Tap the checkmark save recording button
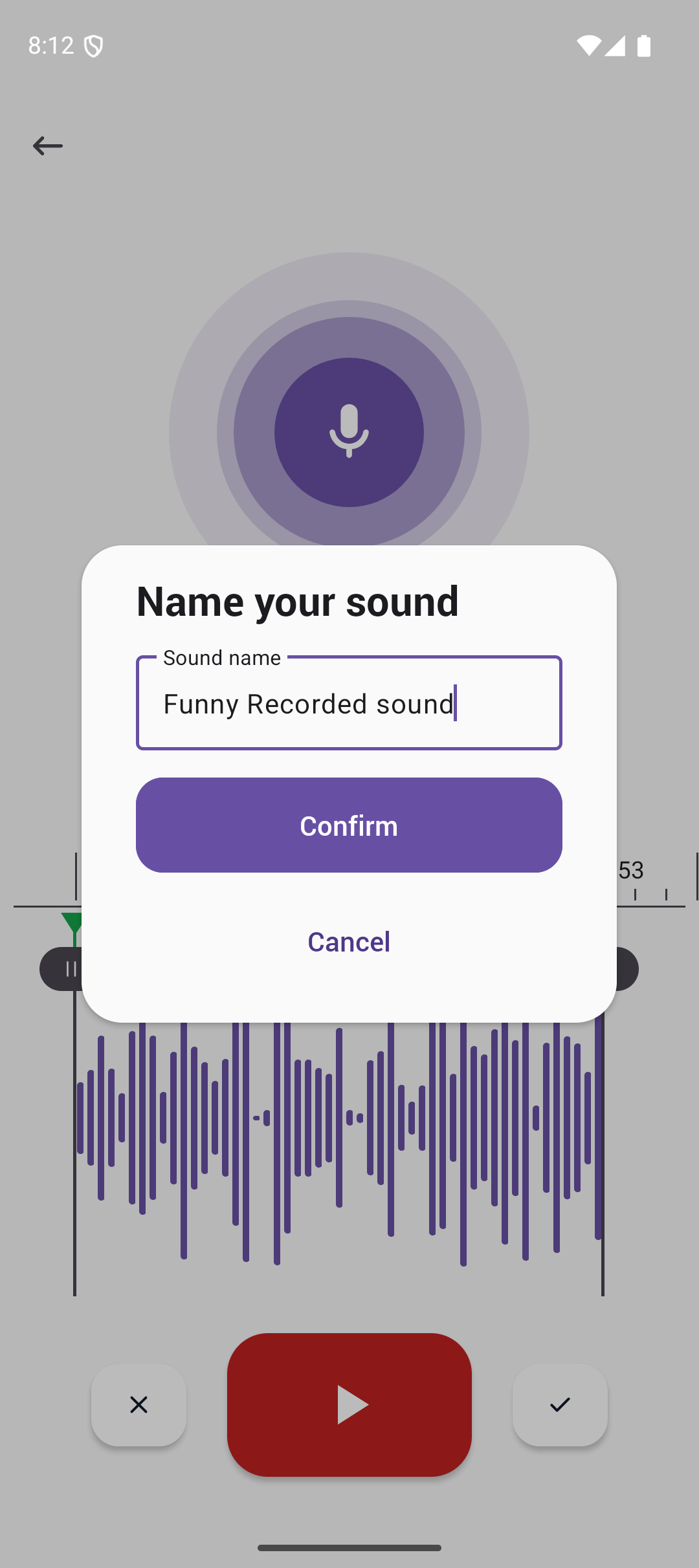The width and height of the screenshot is (699, 1568). click(x=560, y=1404)
